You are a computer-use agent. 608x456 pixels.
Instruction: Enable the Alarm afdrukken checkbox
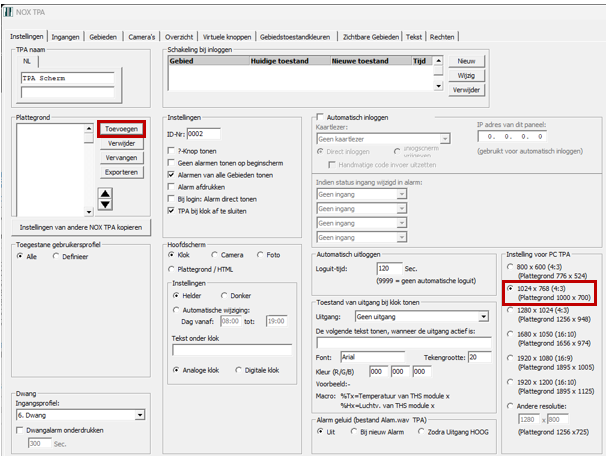click(x=171, y=185)
